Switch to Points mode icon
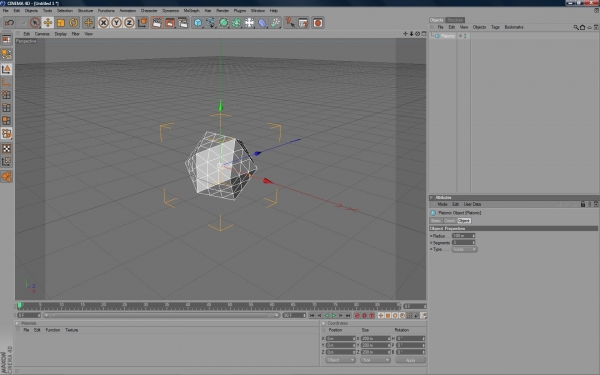 tap(7, 95)
